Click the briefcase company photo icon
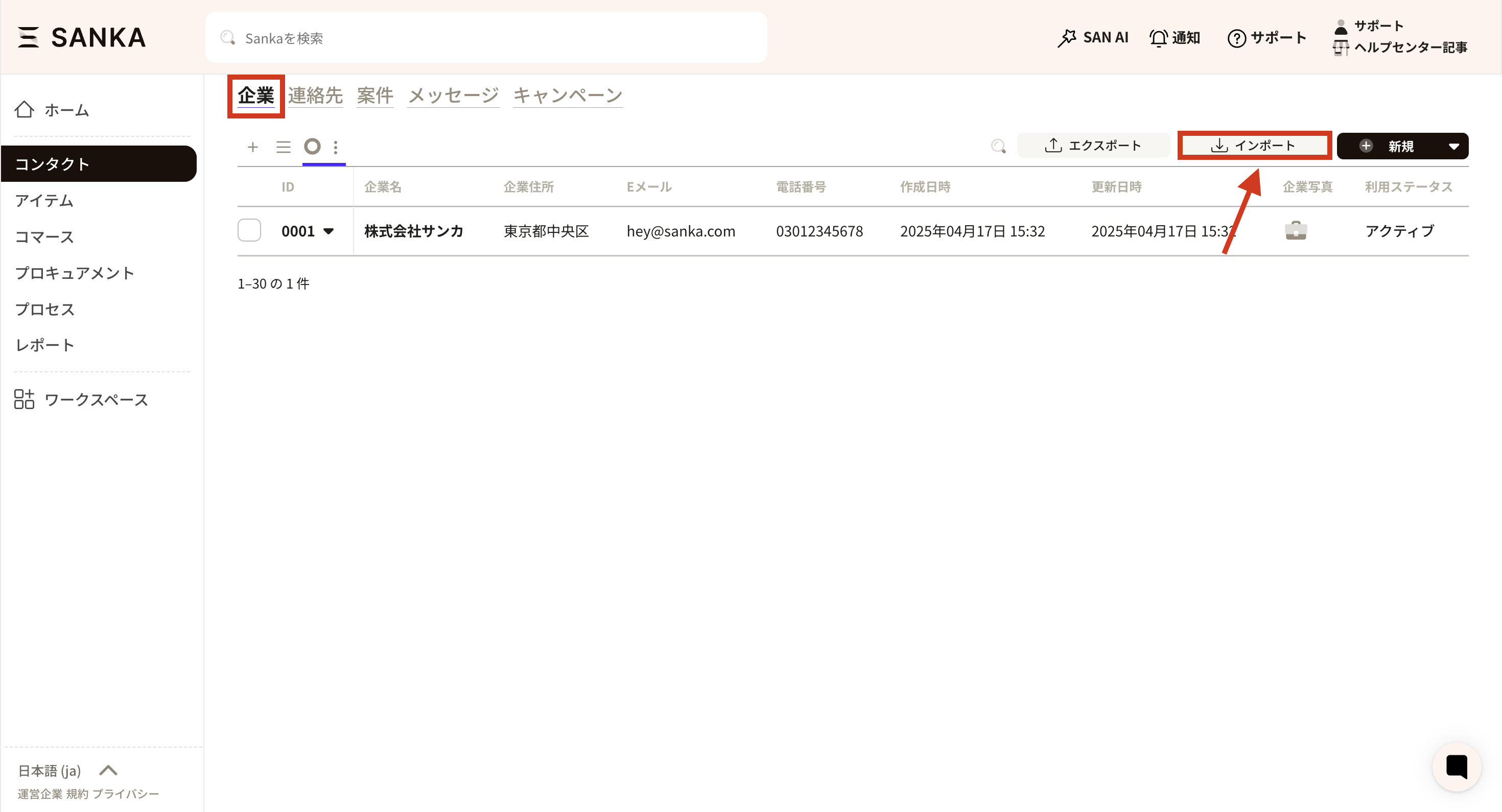1502x812 pixels. click(1296, 231)
